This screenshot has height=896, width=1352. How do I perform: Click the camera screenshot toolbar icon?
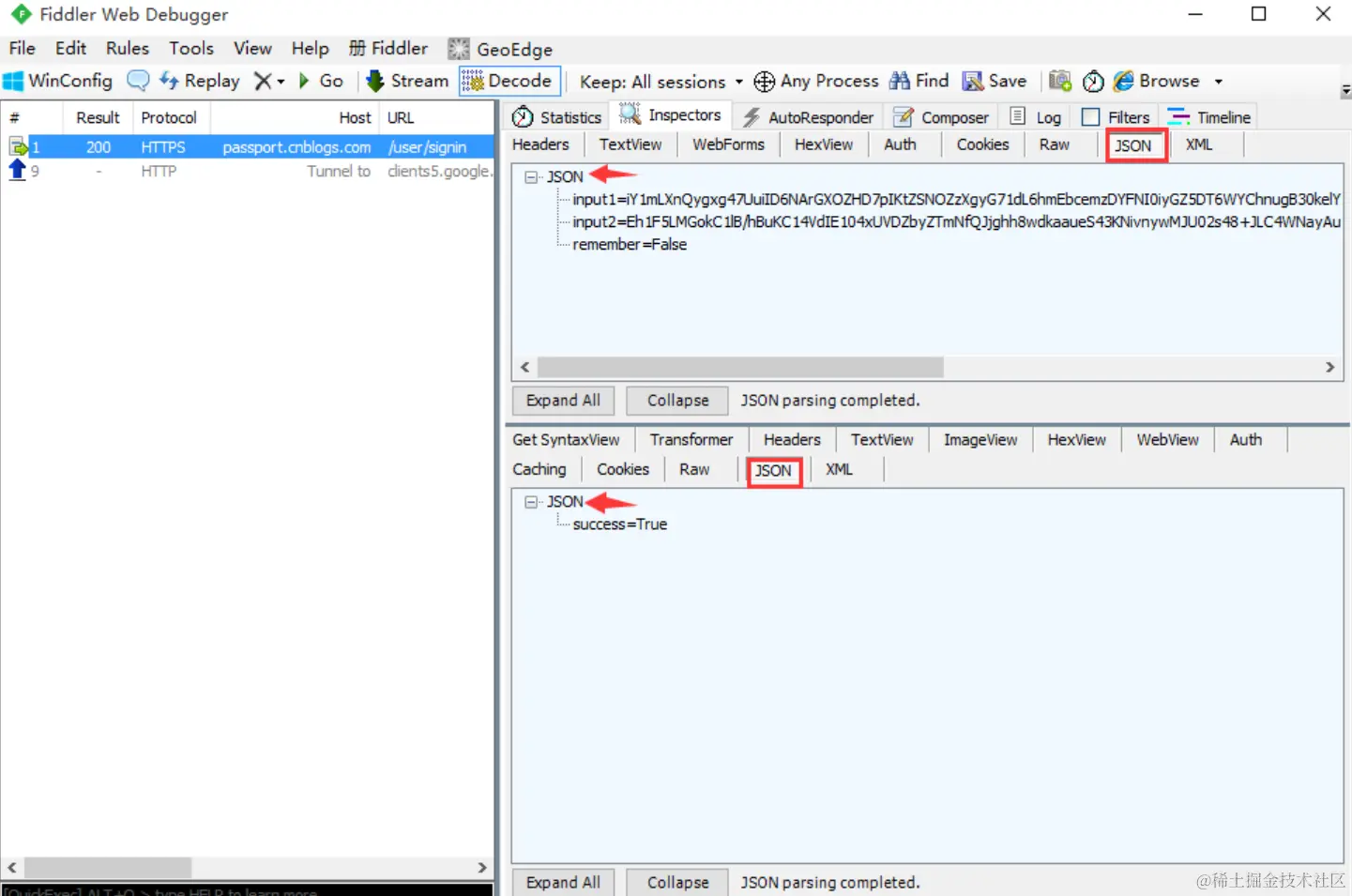[1060, 81]
